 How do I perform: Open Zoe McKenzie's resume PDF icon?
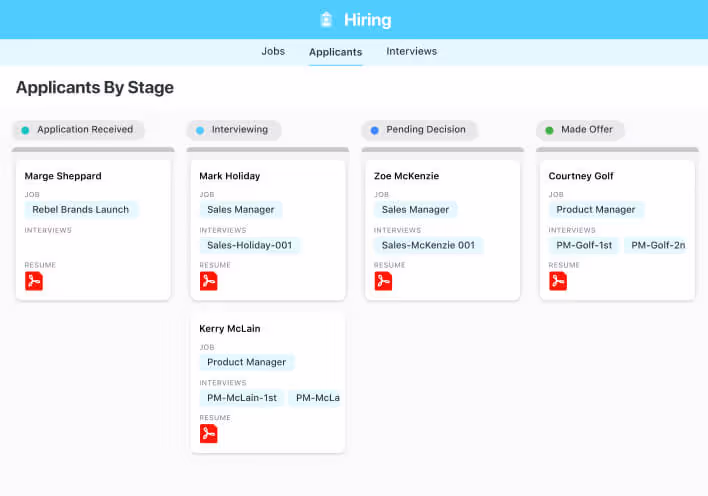pos(383,281)
